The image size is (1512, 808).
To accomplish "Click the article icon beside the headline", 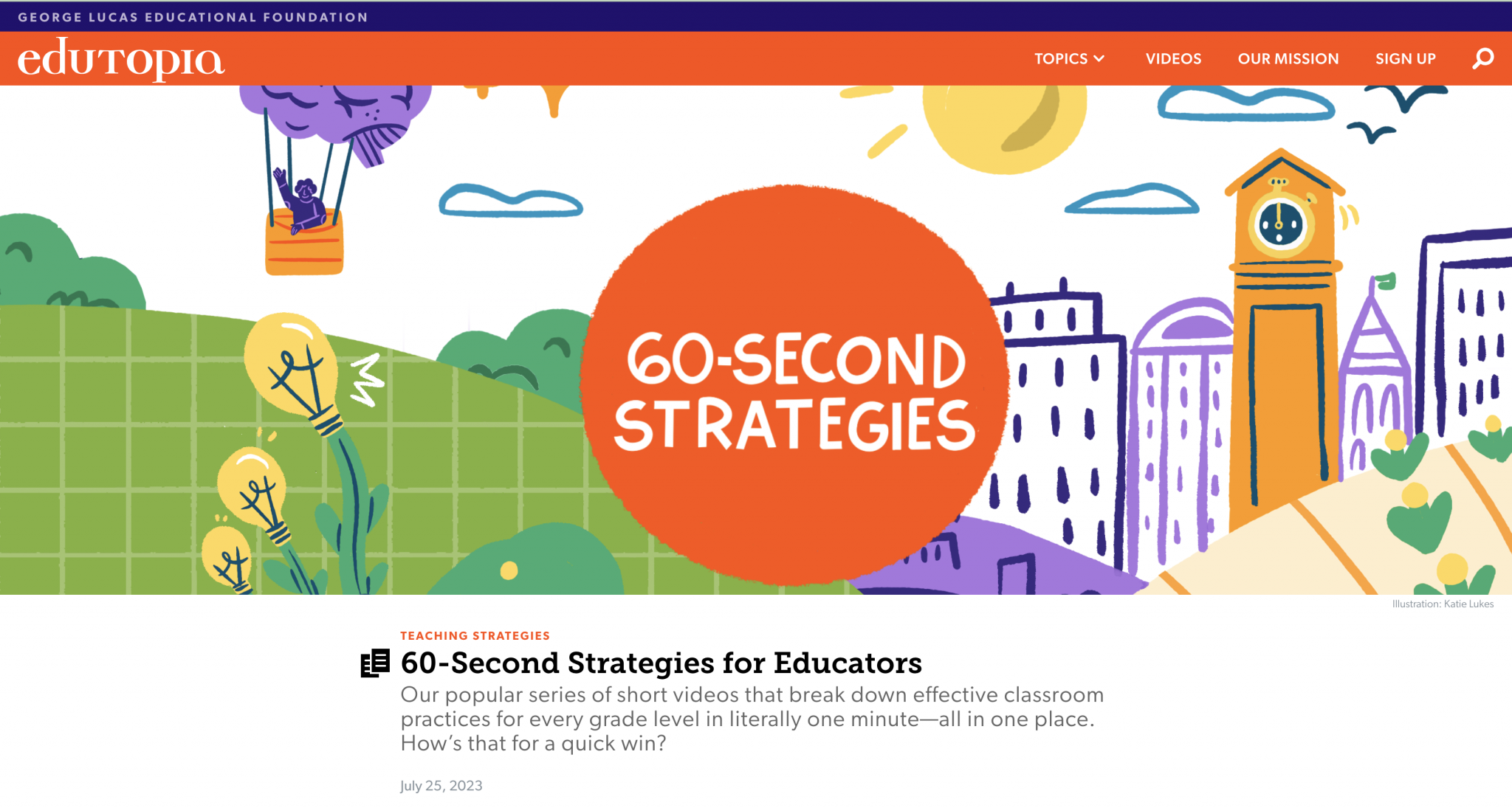I will coord(375,663).
